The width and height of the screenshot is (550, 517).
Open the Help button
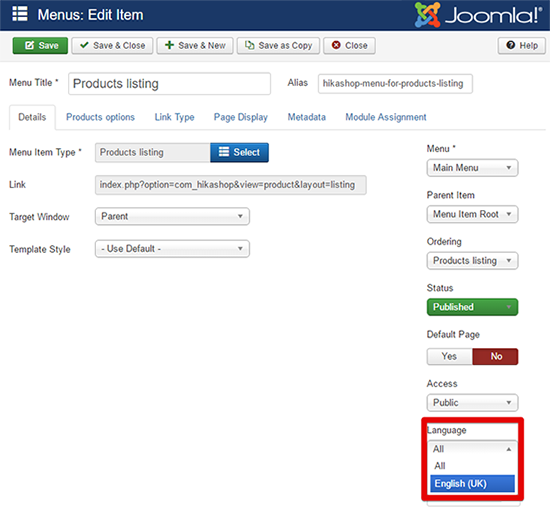tap(522, 46)
